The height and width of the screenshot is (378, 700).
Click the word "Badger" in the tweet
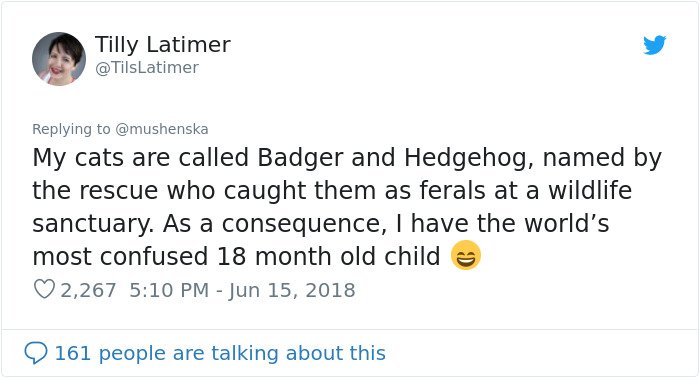[301, 158]
